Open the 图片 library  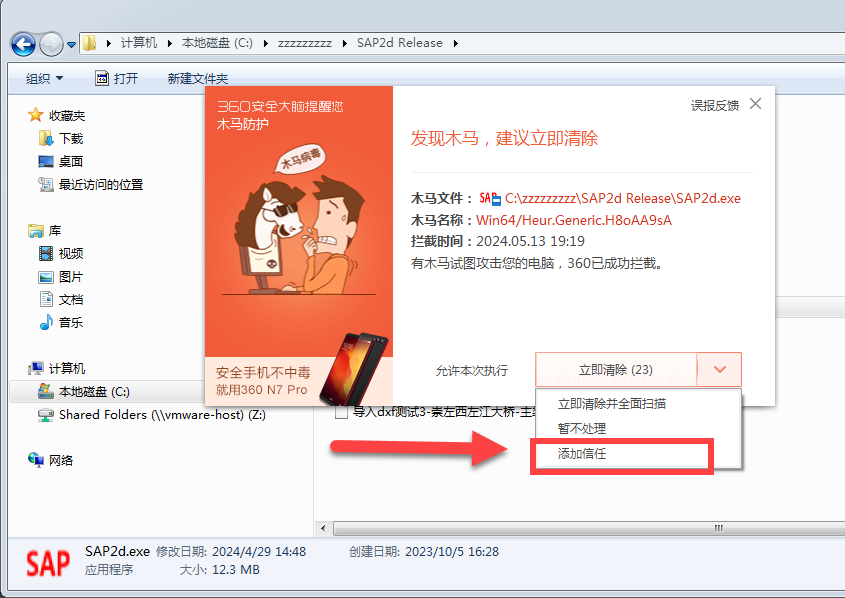pos(71,277)
